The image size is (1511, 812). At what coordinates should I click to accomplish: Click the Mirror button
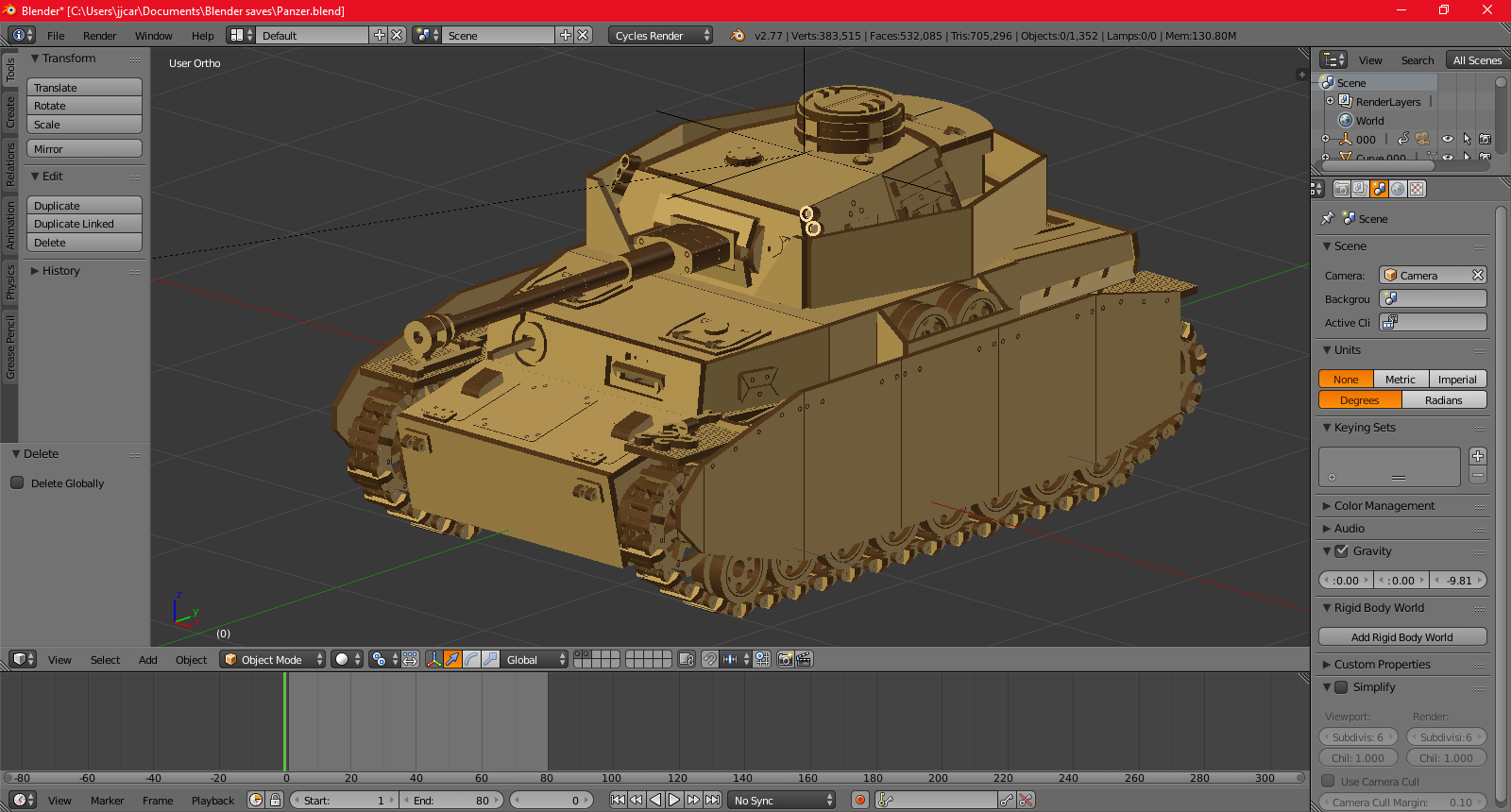click(x=84, y=149)
